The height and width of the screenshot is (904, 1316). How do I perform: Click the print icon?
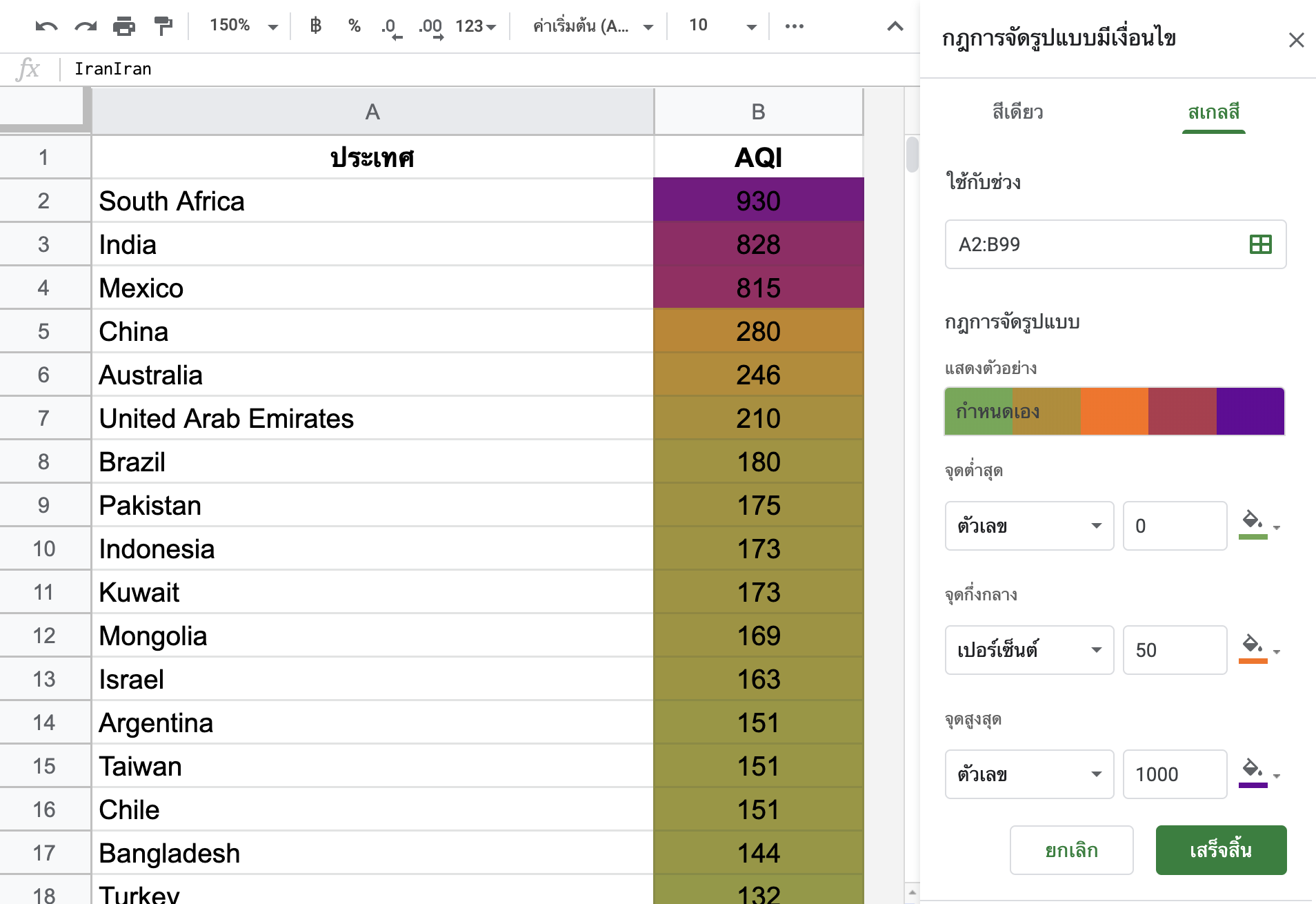(124, 26)
